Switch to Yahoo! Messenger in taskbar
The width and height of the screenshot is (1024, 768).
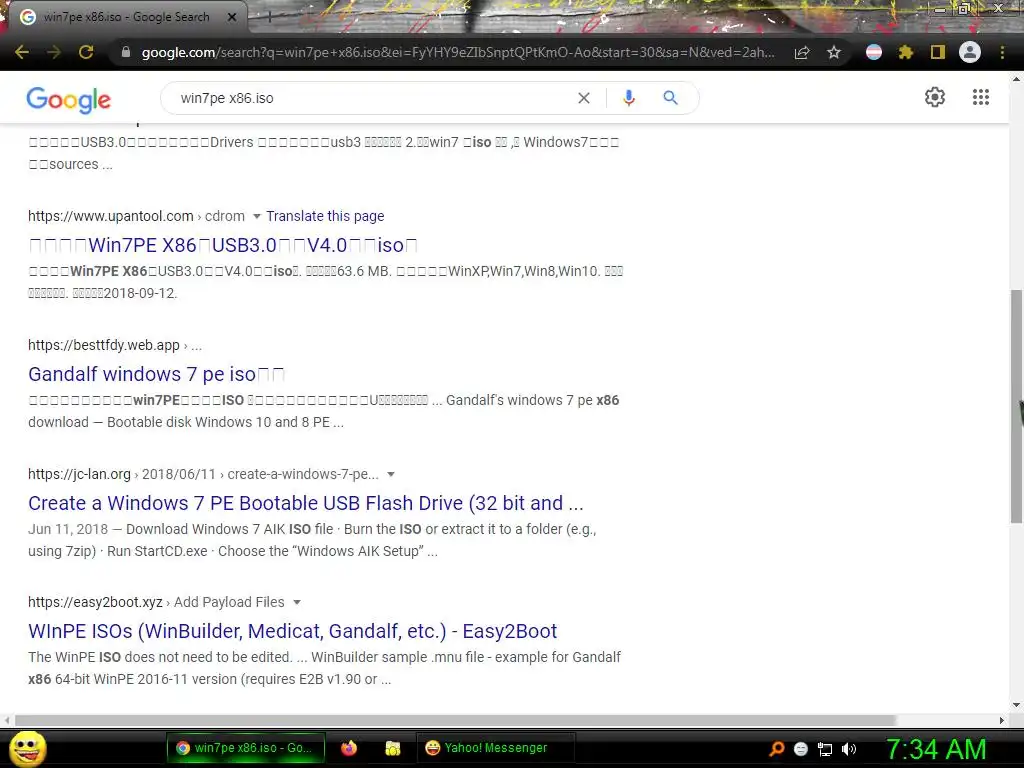[x=495, y=748]
